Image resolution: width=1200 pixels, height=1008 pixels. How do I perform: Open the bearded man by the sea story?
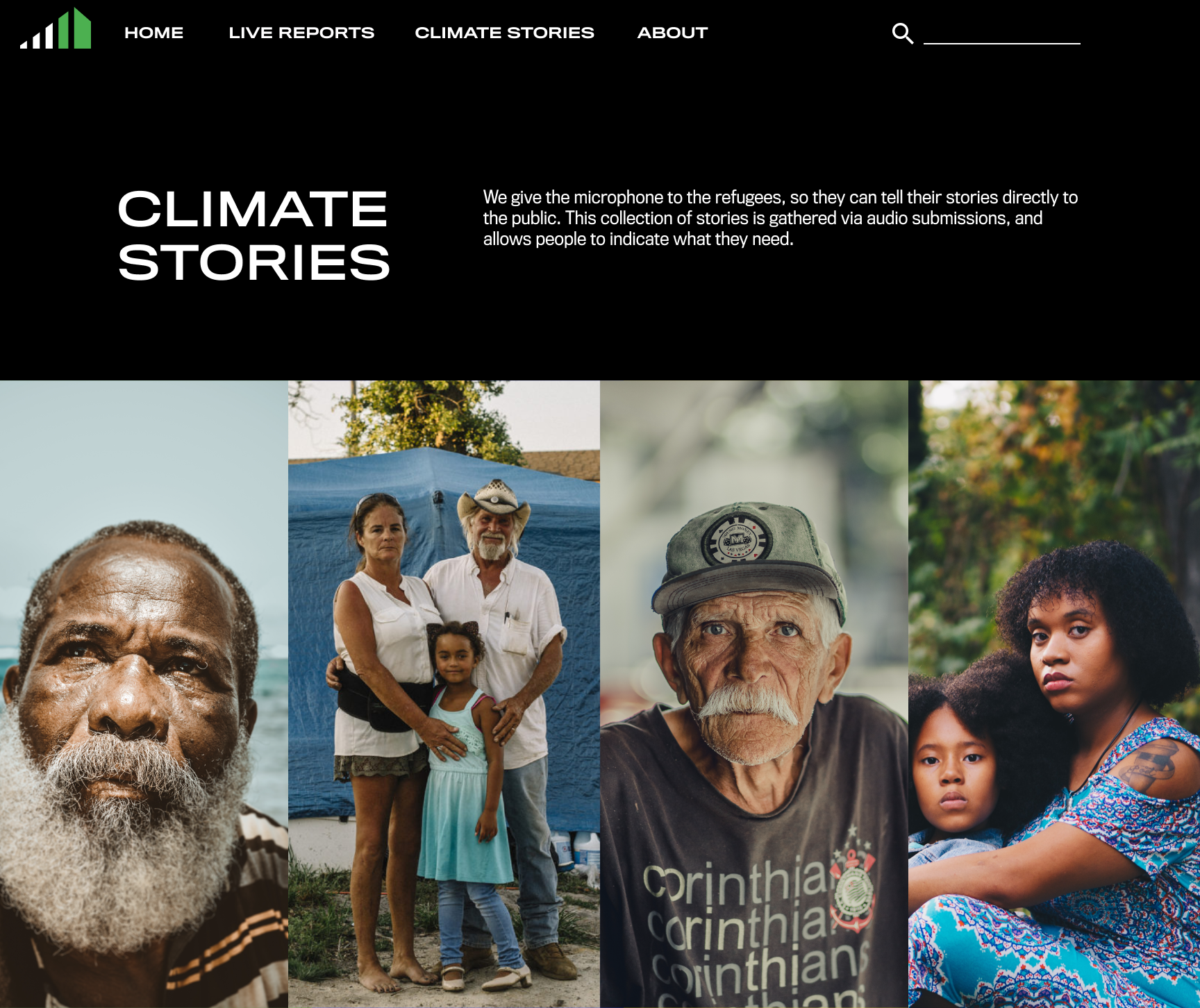(144, 694)
